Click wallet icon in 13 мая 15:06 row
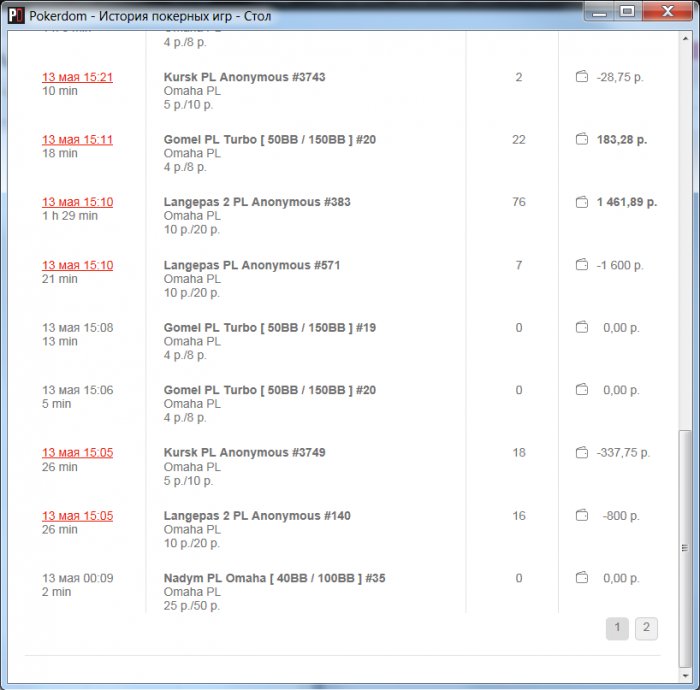 coord(582,390)
